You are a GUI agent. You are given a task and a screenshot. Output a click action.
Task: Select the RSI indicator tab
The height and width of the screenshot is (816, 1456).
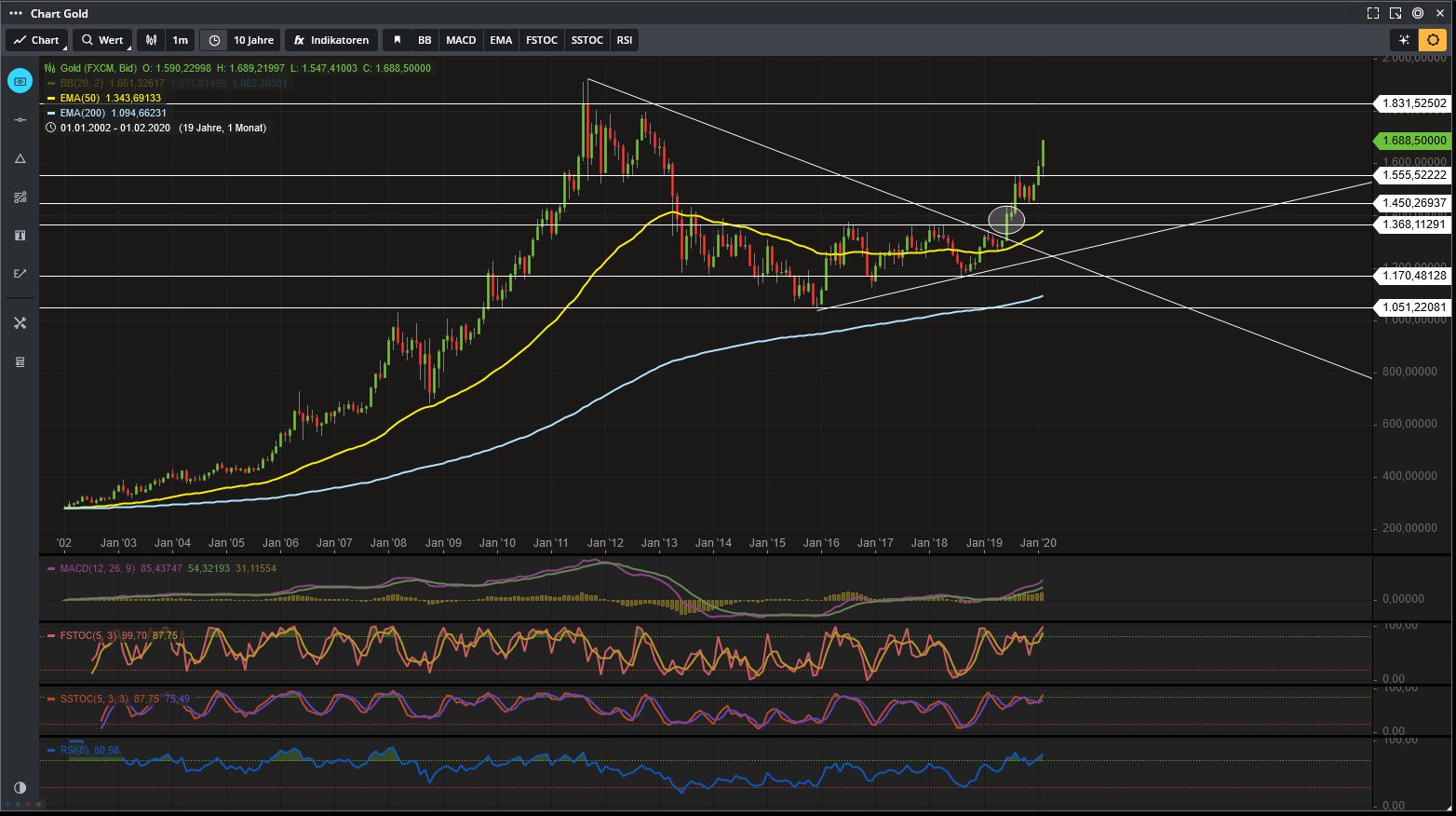[625, 40]
